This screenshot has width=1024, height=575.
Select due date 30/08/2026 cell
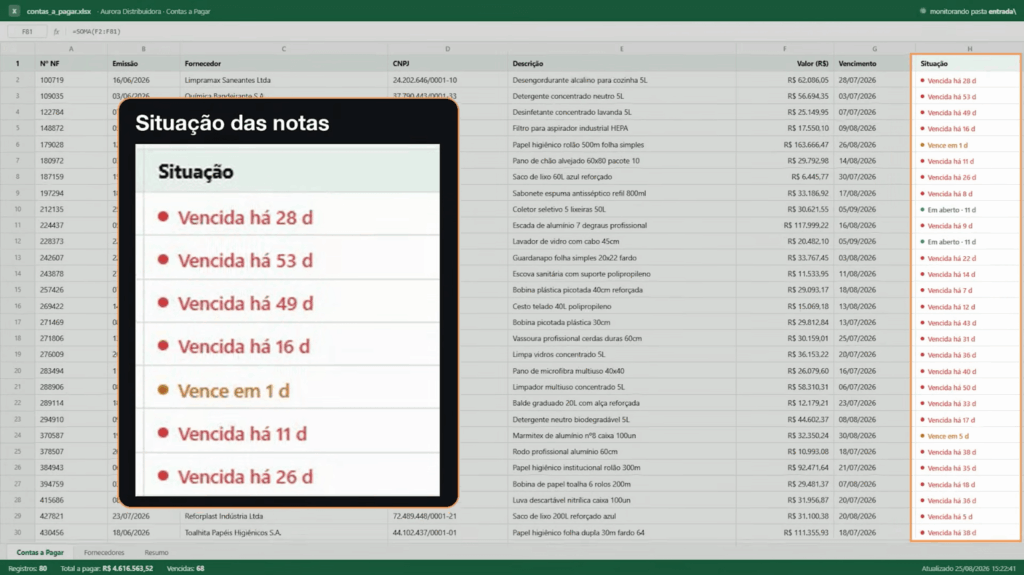[874, 435]
